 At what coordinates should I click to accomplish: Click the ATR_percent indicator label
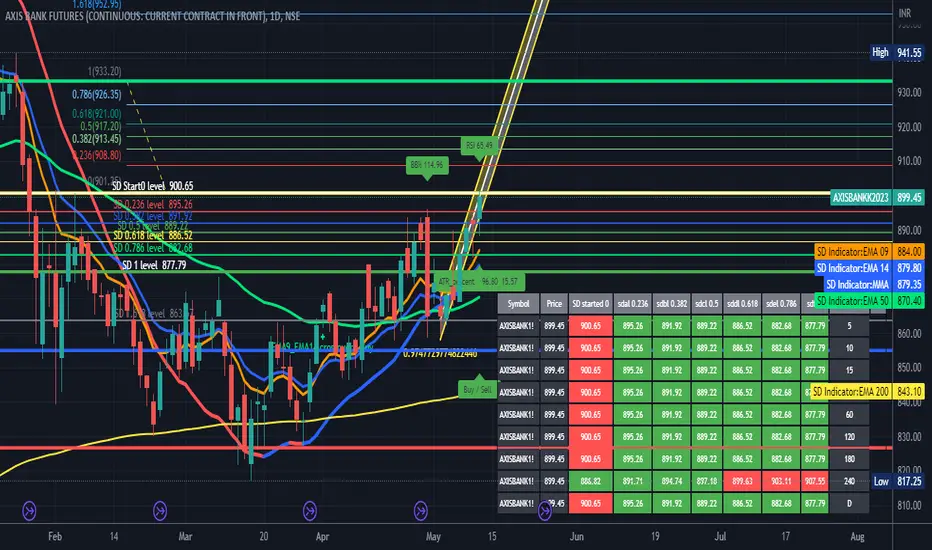tap(478, 281)
